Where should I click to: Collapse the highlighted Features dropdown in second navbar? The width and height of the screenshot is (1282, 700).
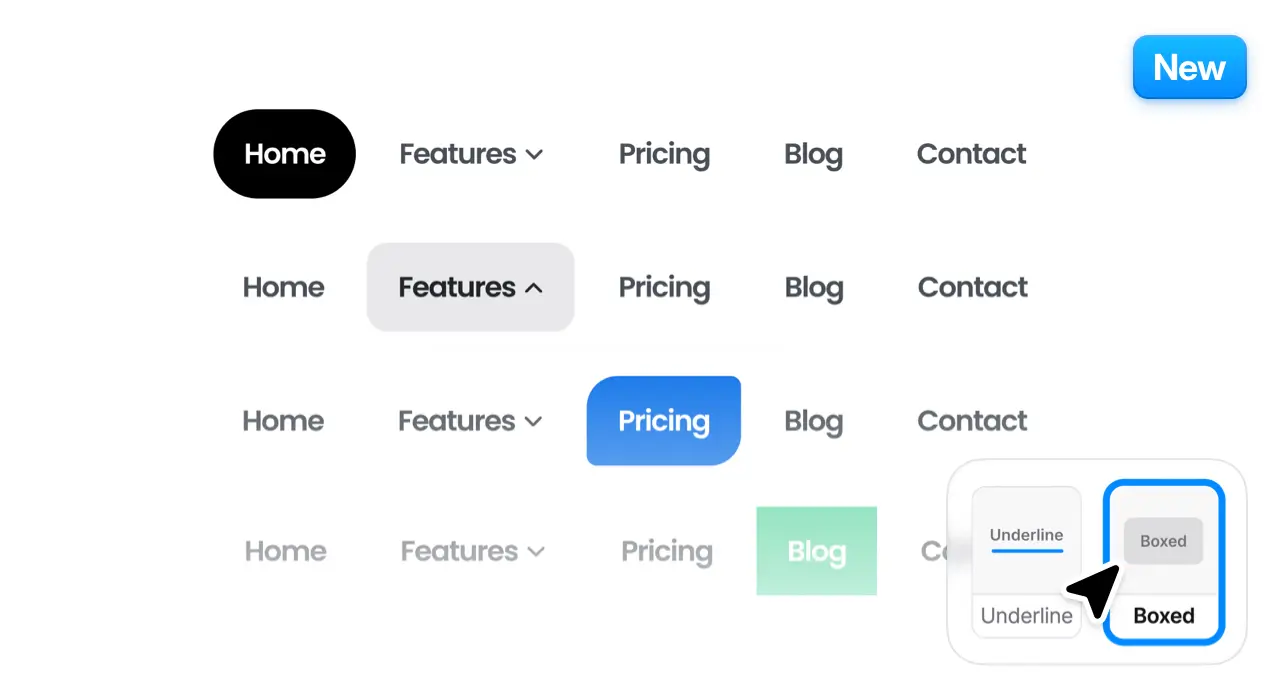coord(534,288)
